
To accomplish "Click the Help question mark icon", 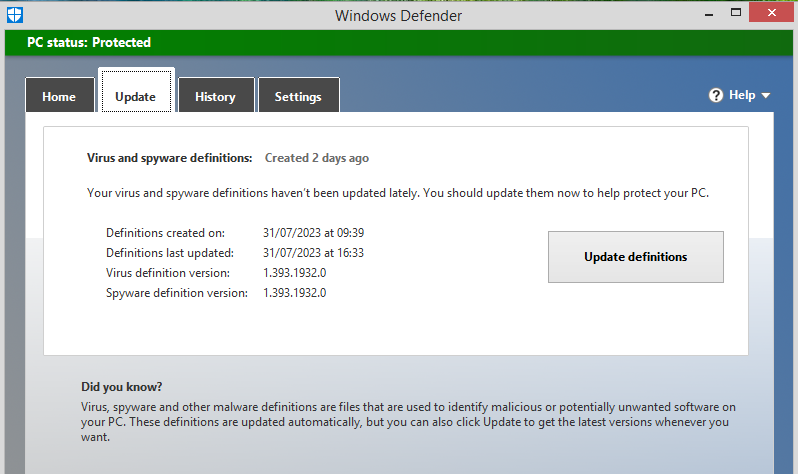I will (716, 95).
